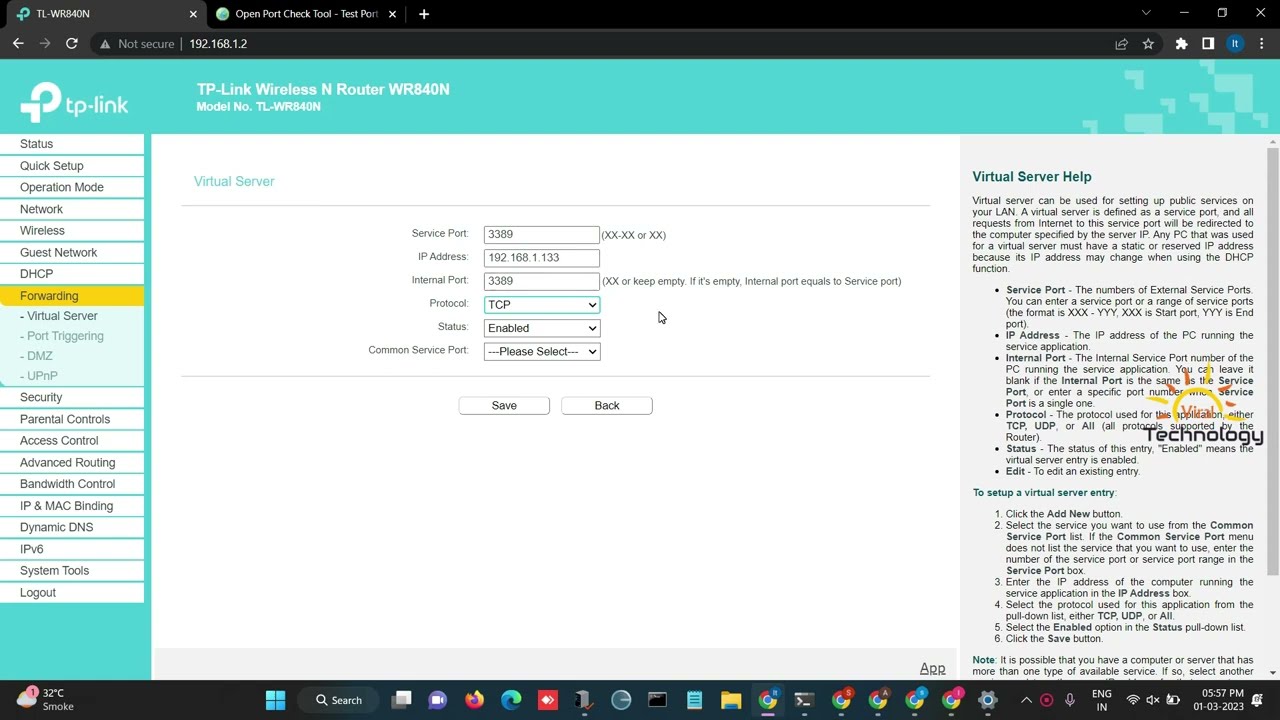Open the Port Triggering submenu
The height and width of the screenshot is (720, 1280).
(x=65, y=336)
